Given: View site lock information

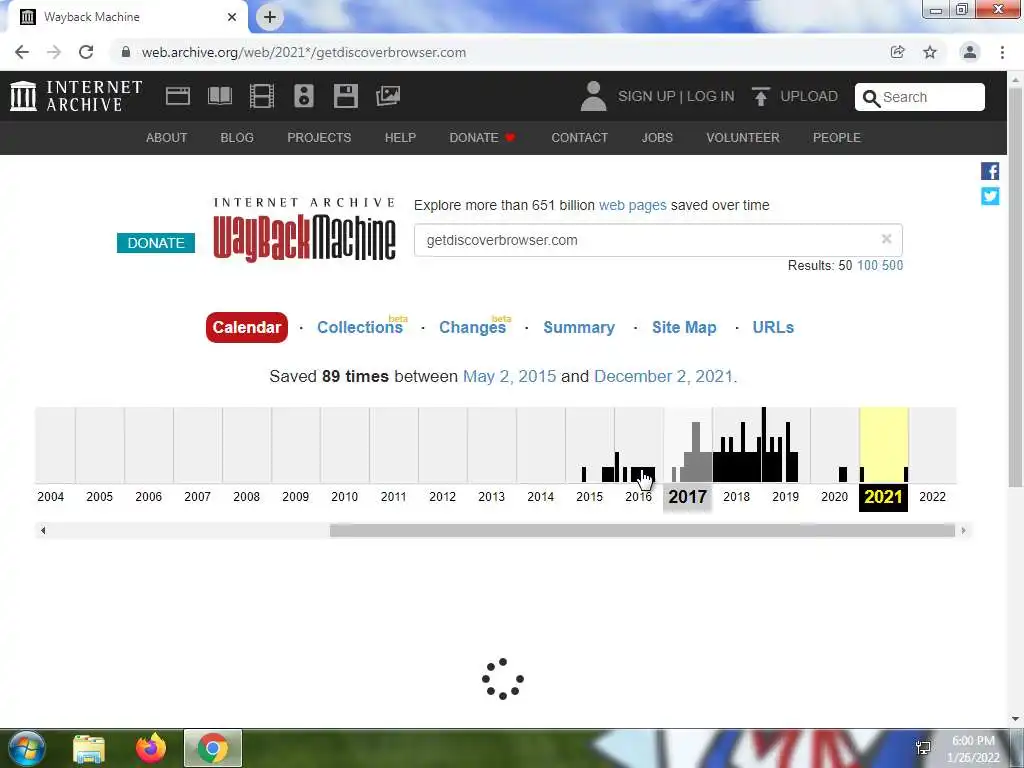Looking at the screenshot, I should 125,52.
